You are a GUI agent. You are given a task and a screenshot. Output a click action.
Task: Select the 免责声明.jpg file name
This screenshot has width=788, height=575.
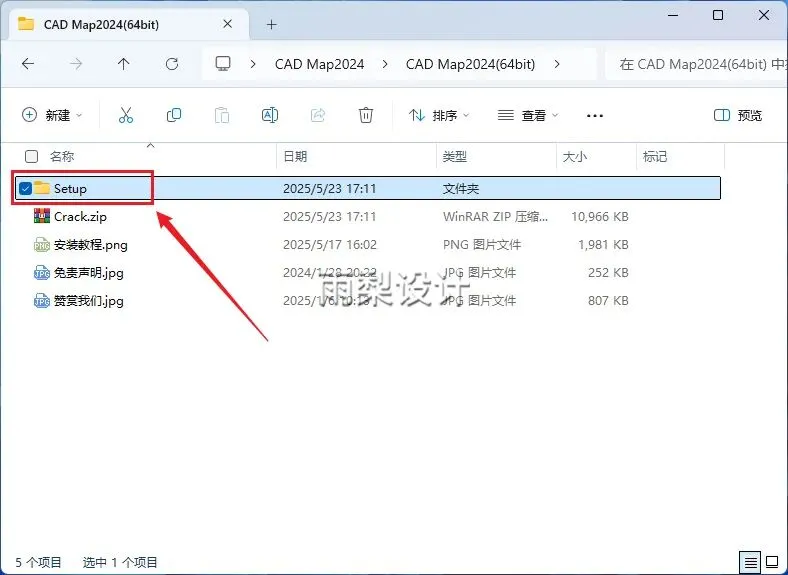click(88, 273)
